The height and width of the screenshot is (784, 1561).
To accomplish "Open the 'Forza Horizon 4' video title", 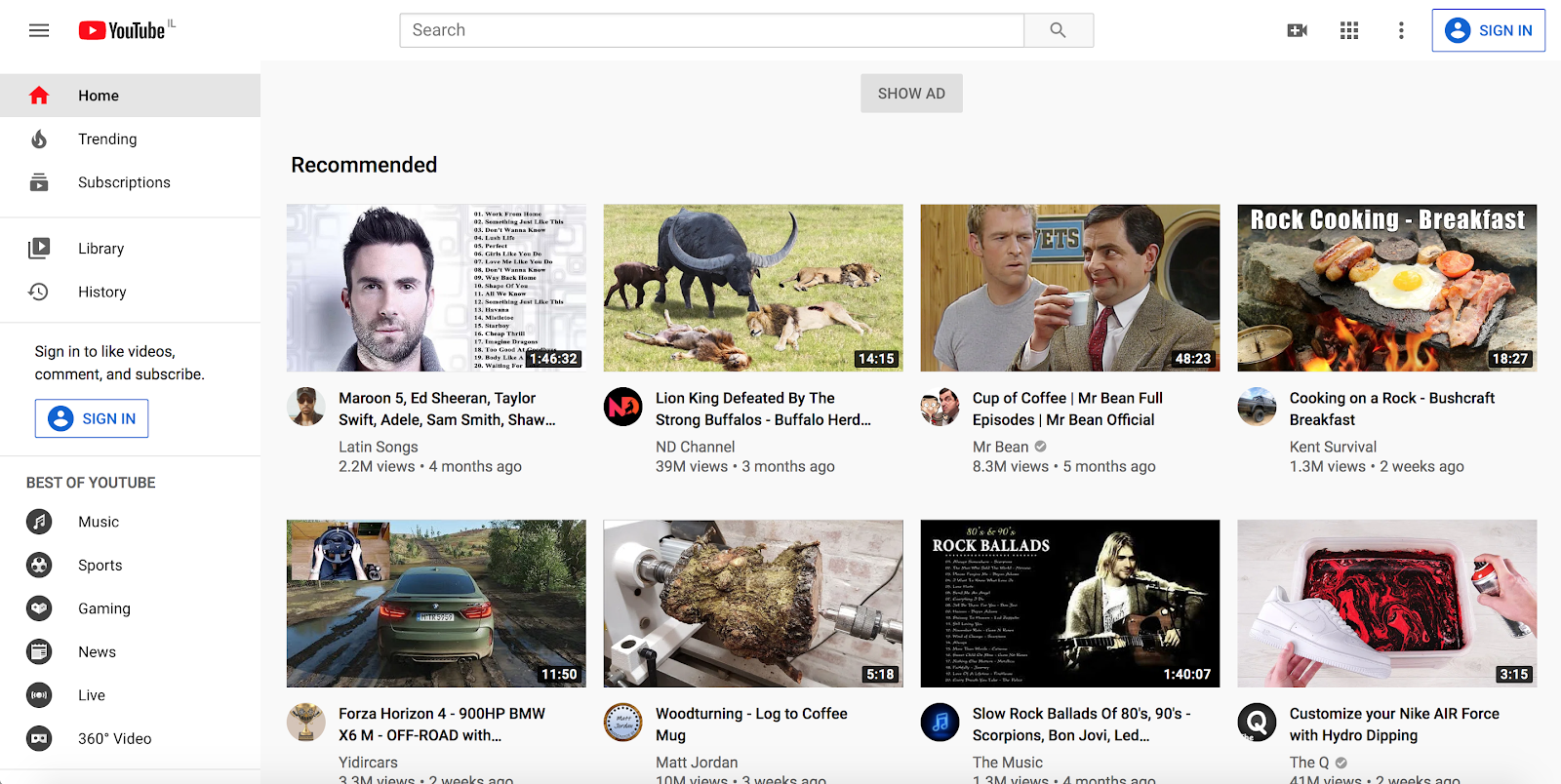I will coord(442,725).
